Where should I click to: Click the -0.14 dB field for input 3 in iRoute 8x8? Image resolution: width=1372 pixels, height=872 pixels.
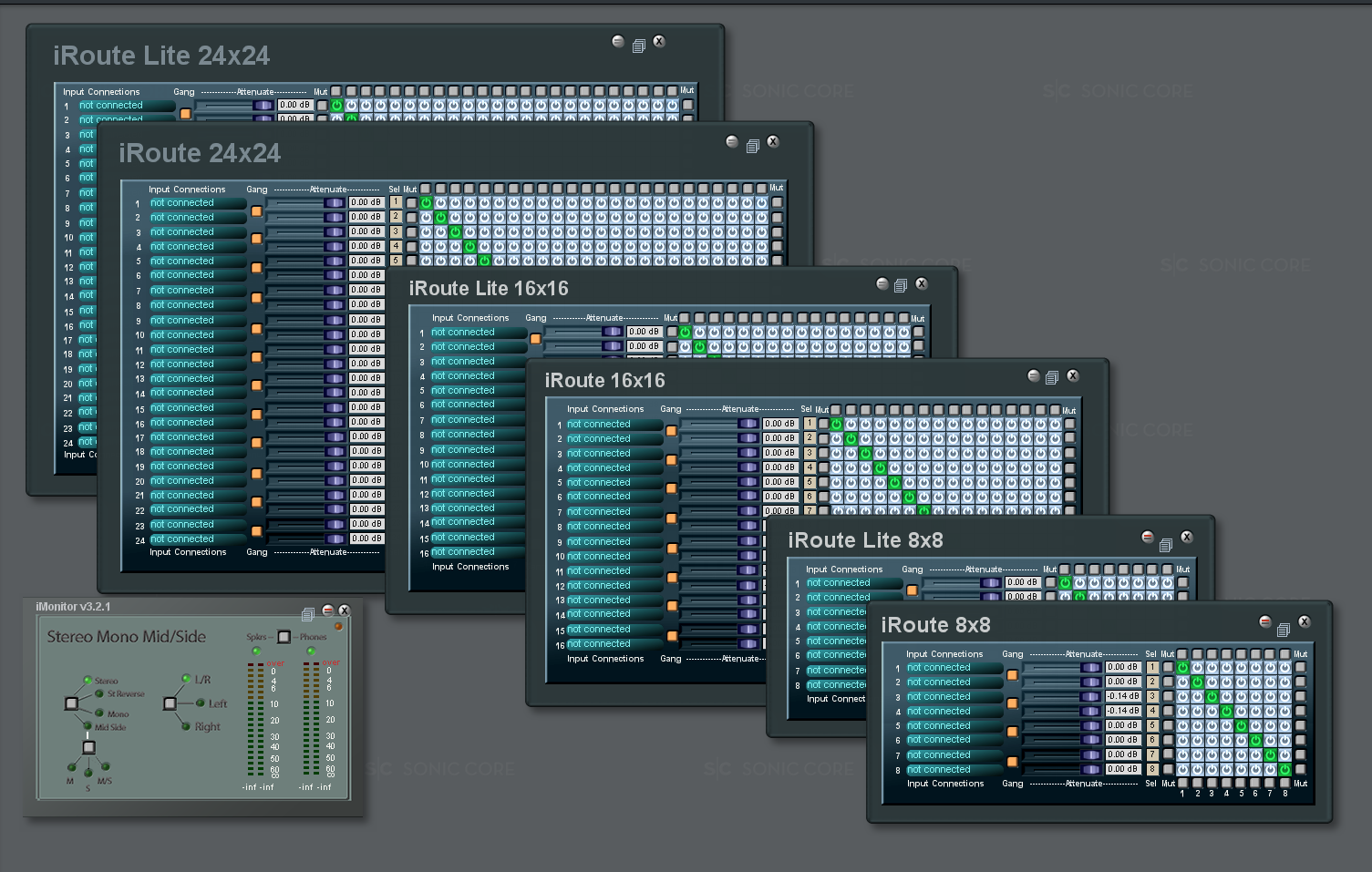[x=1123, y=696]
